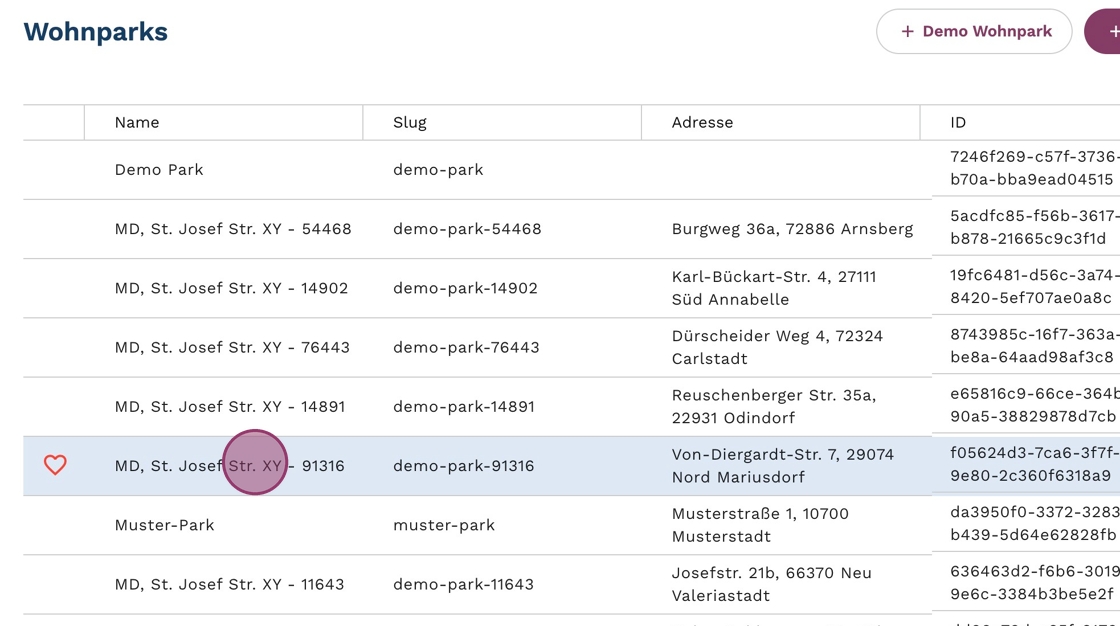The width and height of the screenshot is (1120, 626).
Task: Click the Adresse column header
Action: (x=702, y=122)
